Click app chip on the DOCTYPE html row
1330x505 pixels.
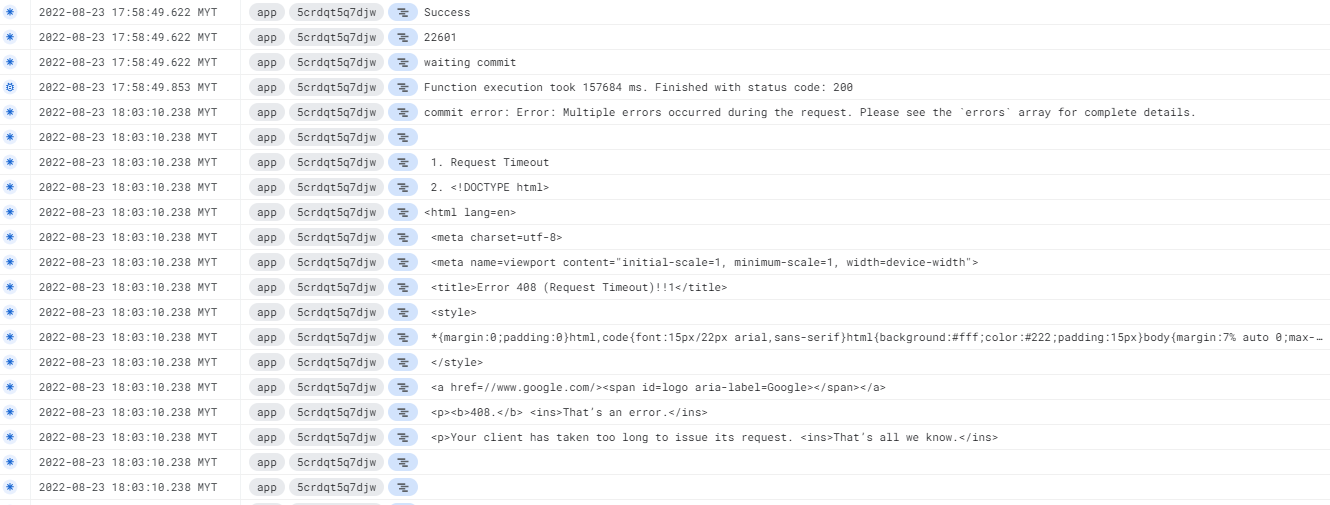tap(266, 187)
